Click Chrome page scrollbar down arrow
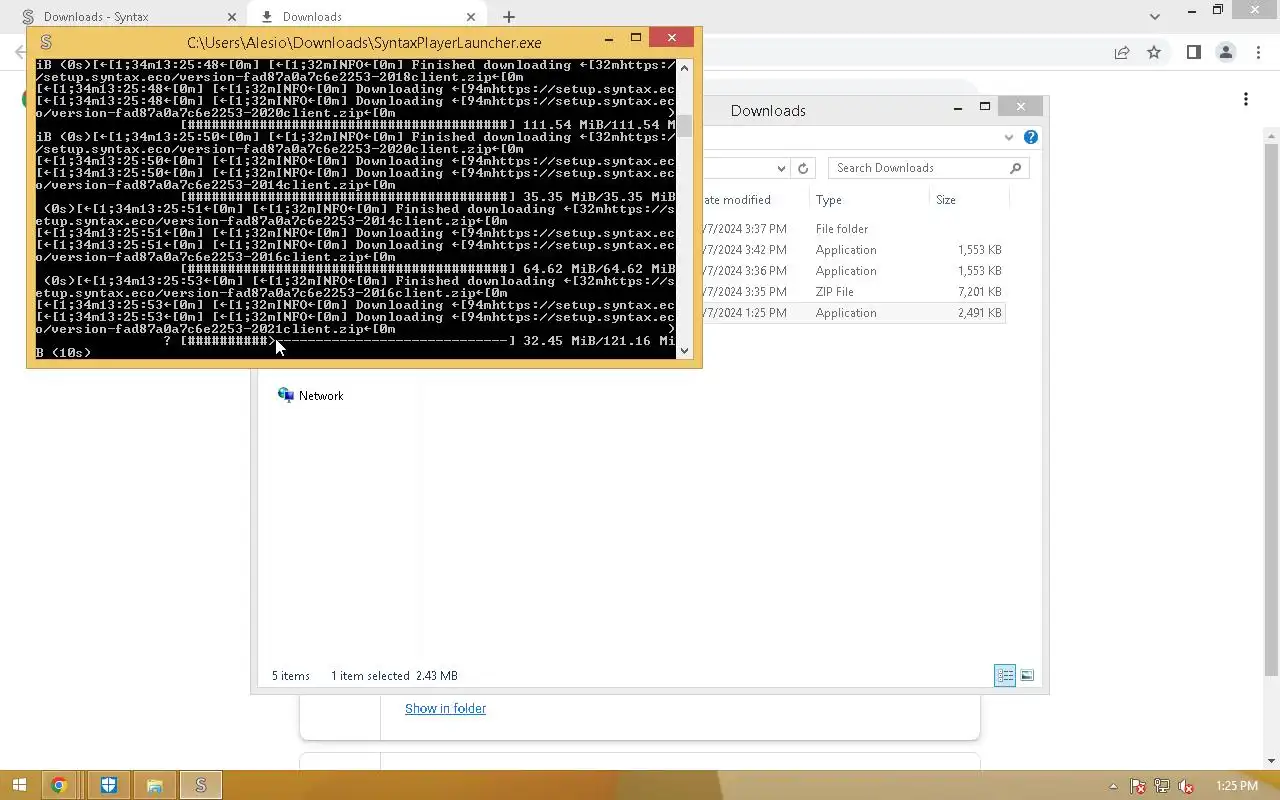 coord(1271,760)
